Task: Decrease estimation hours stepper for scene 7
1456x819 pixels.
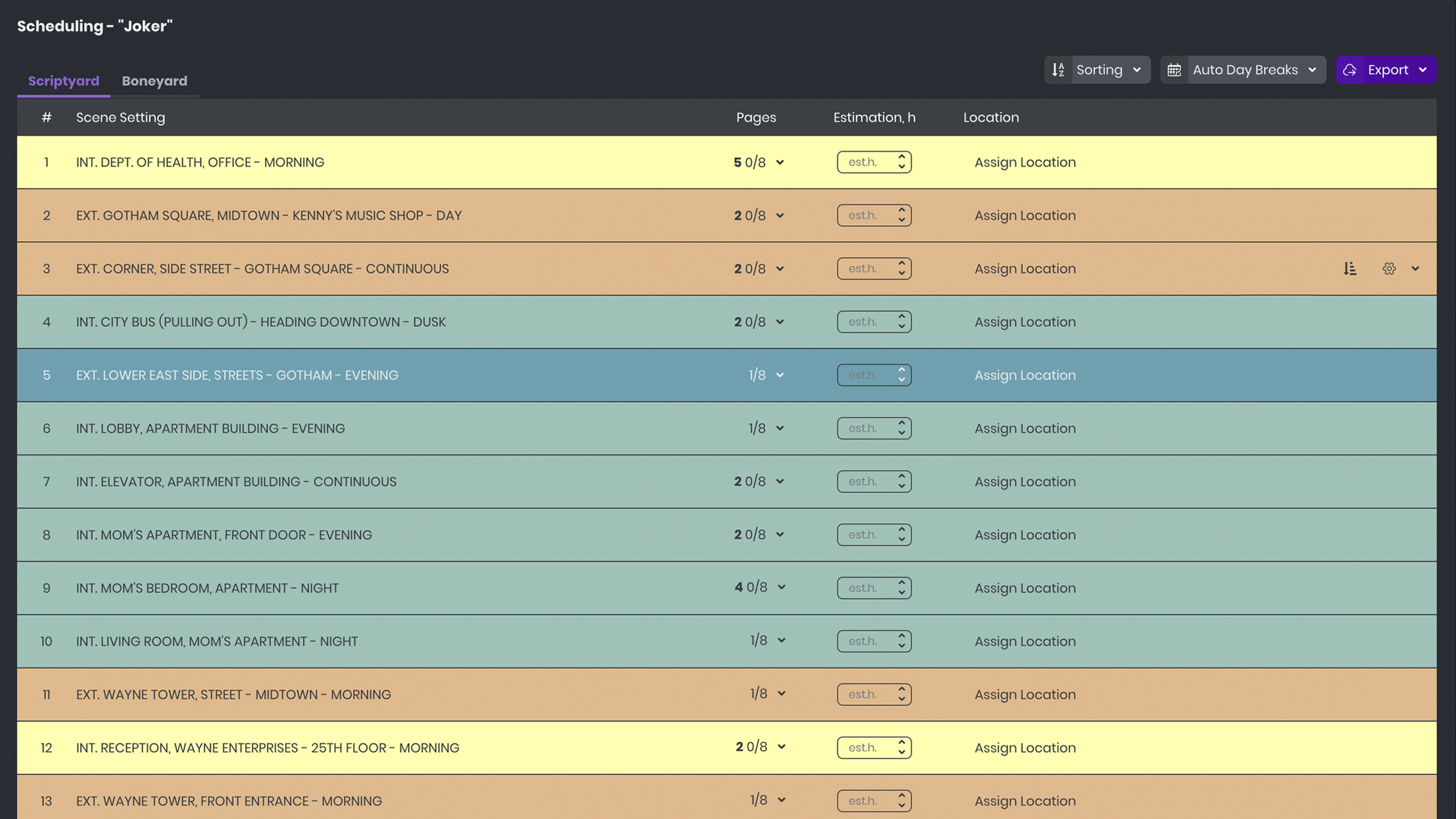Action: [901, 487]
